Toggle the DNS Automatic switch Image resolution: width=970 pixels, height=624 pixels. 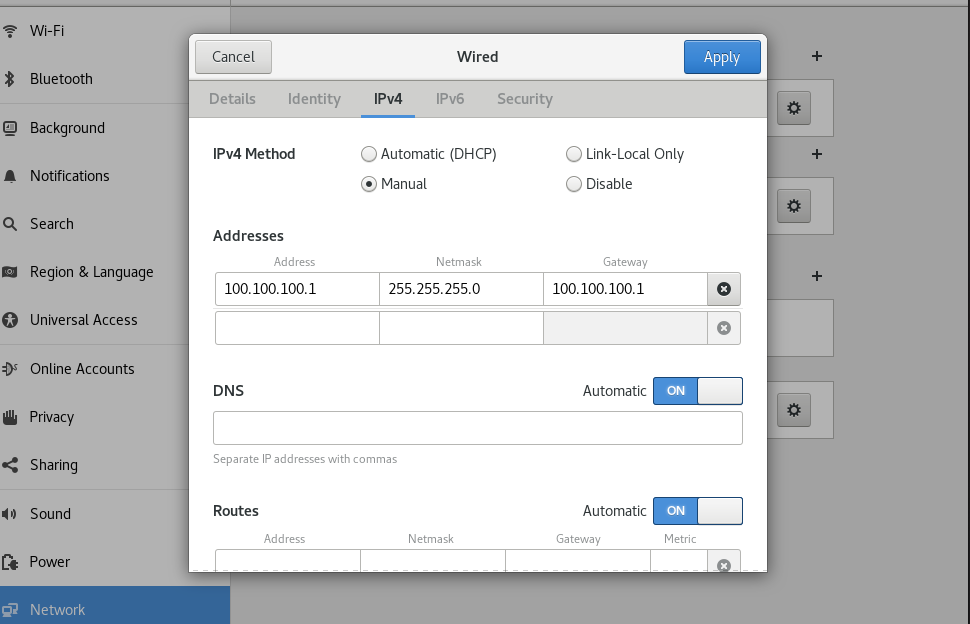tap(698, 391)
